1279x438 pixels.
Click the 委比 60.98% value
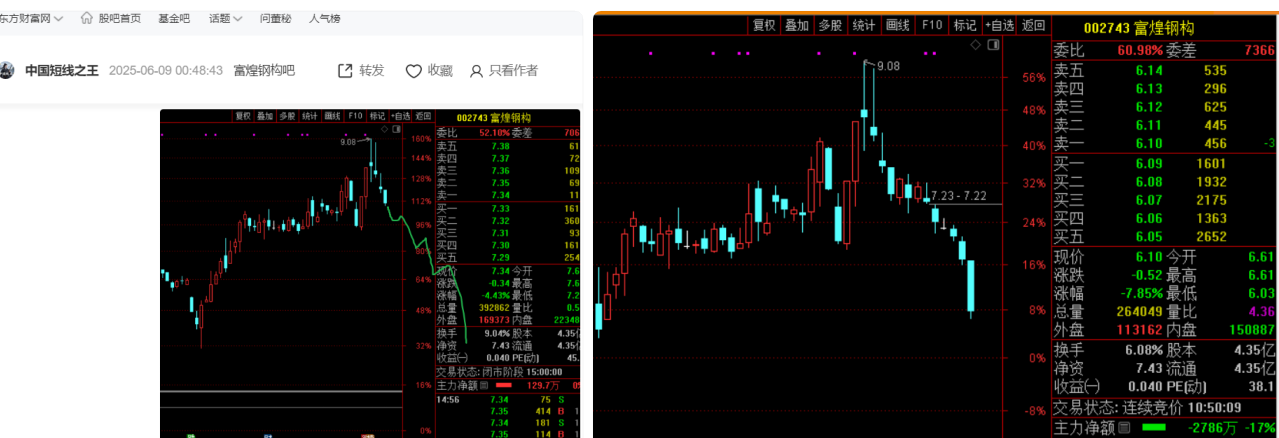[1141, 50]
